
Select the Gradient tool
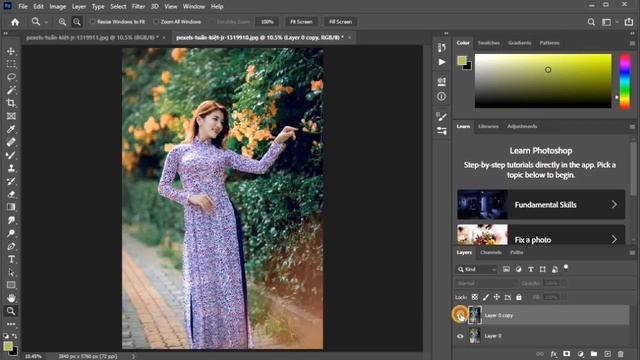[x=11, y=207]
